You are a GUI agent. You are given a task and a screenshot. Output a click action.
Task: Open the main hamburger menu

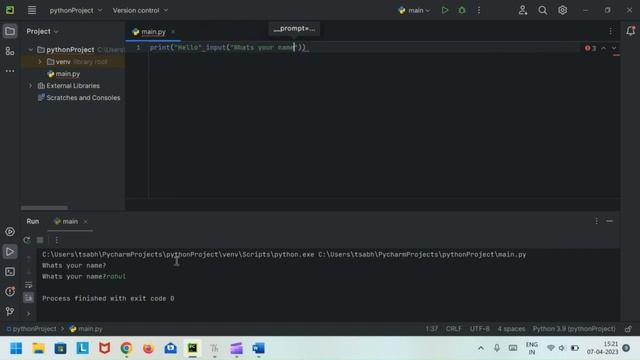(32, 10)
